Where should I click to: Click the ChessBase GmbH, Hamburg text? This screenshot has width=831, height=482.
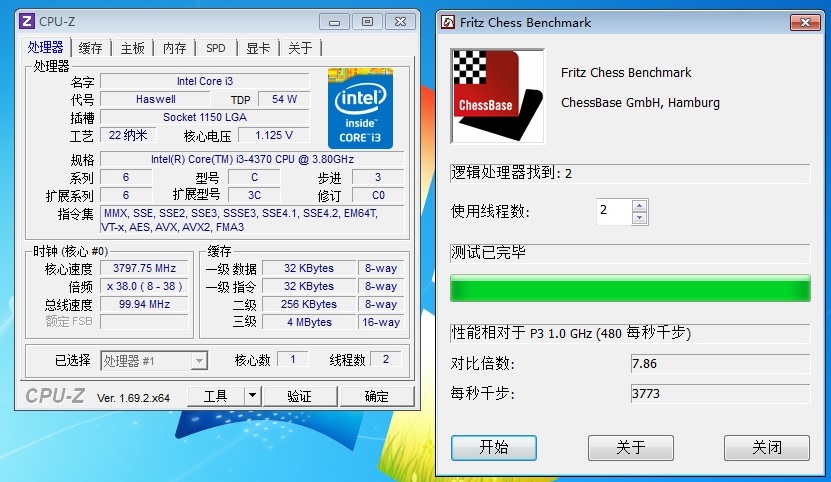640,102
